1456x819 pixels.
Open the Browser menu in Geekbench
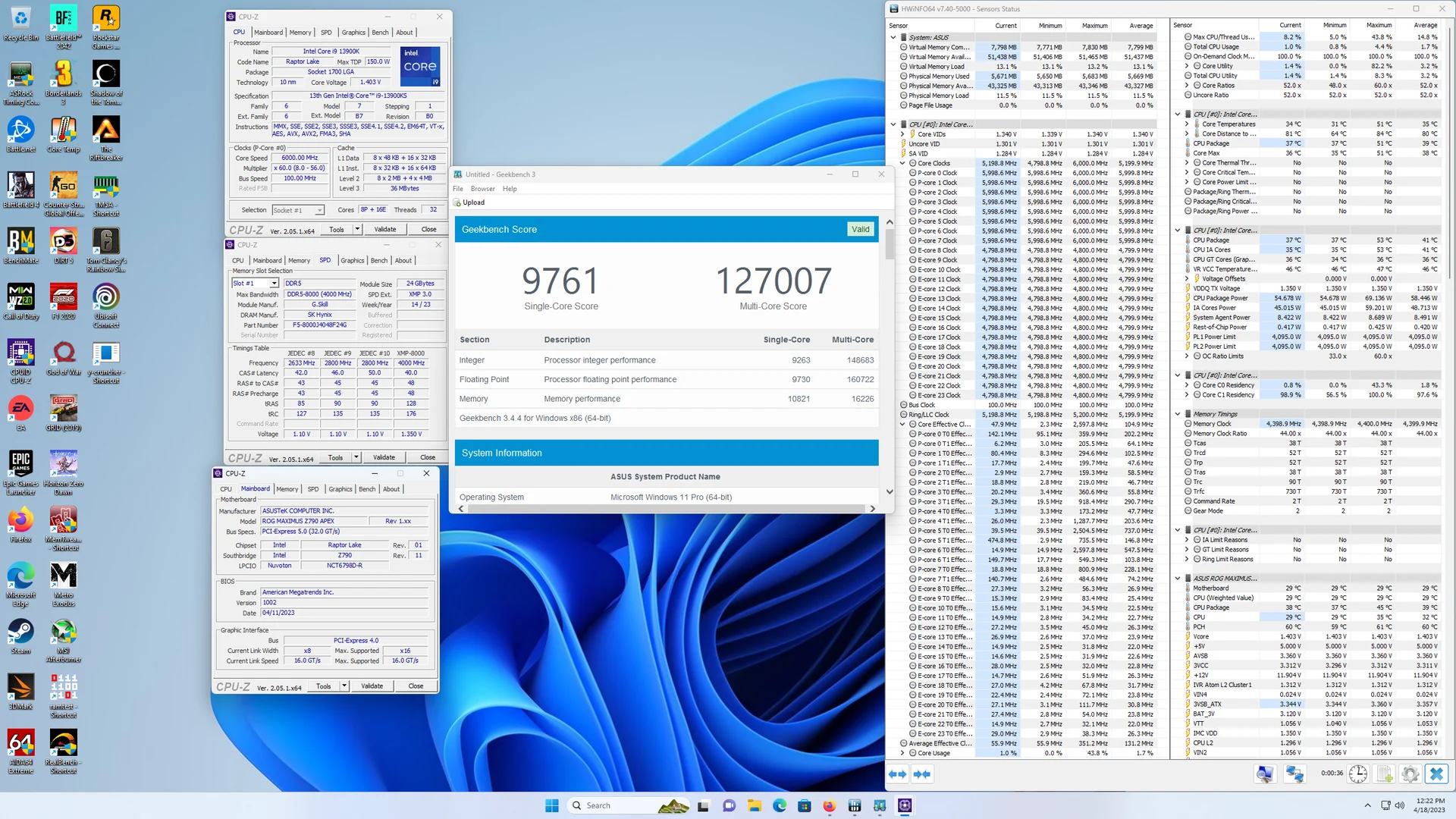coord(482,189)
